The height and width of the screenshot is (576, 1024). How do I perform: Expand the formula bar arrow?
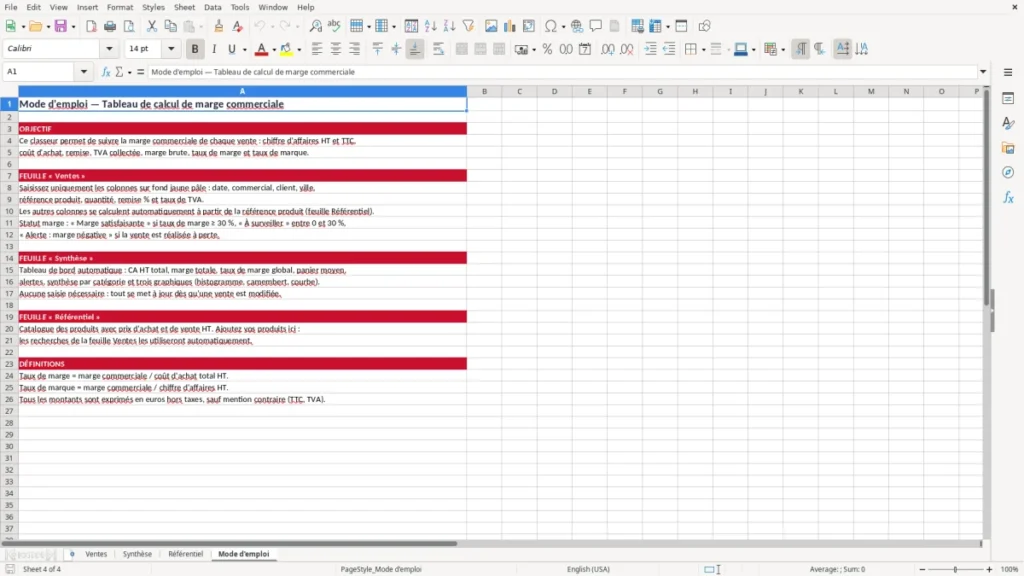pos(983,72)
